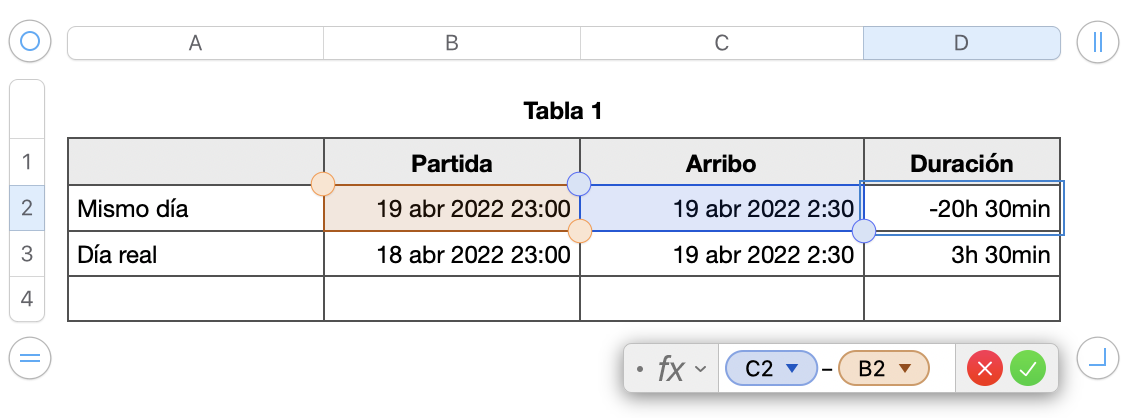This screenshot has width=1142, height=418.
Task: Click the Tabla 1 table title
Action: 563,110
